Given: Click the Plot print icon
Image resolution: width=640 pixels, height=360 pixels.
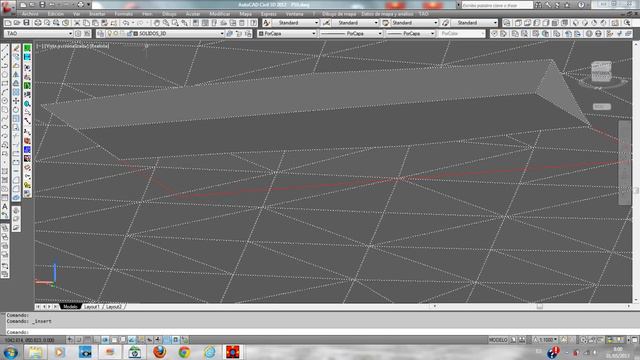Looking at the screenshot, I should (x=38, y=23).
